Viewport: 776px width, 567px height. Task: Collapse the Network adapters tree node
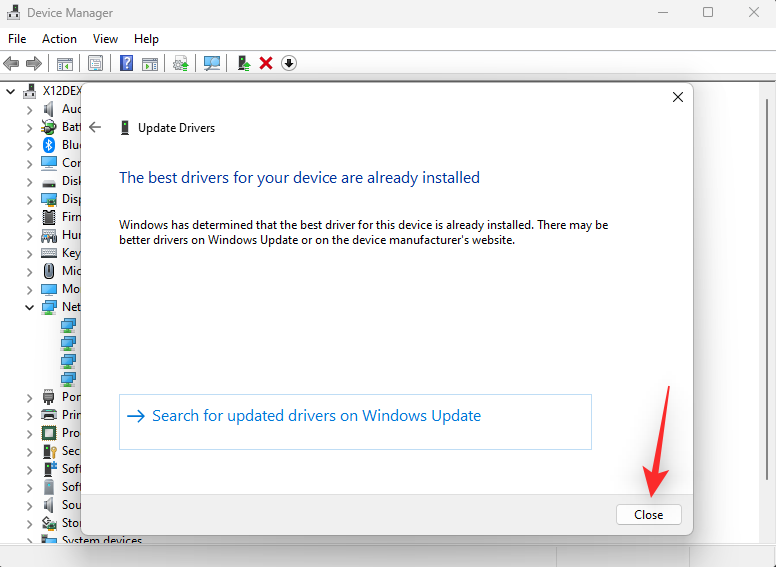[29, 307]
